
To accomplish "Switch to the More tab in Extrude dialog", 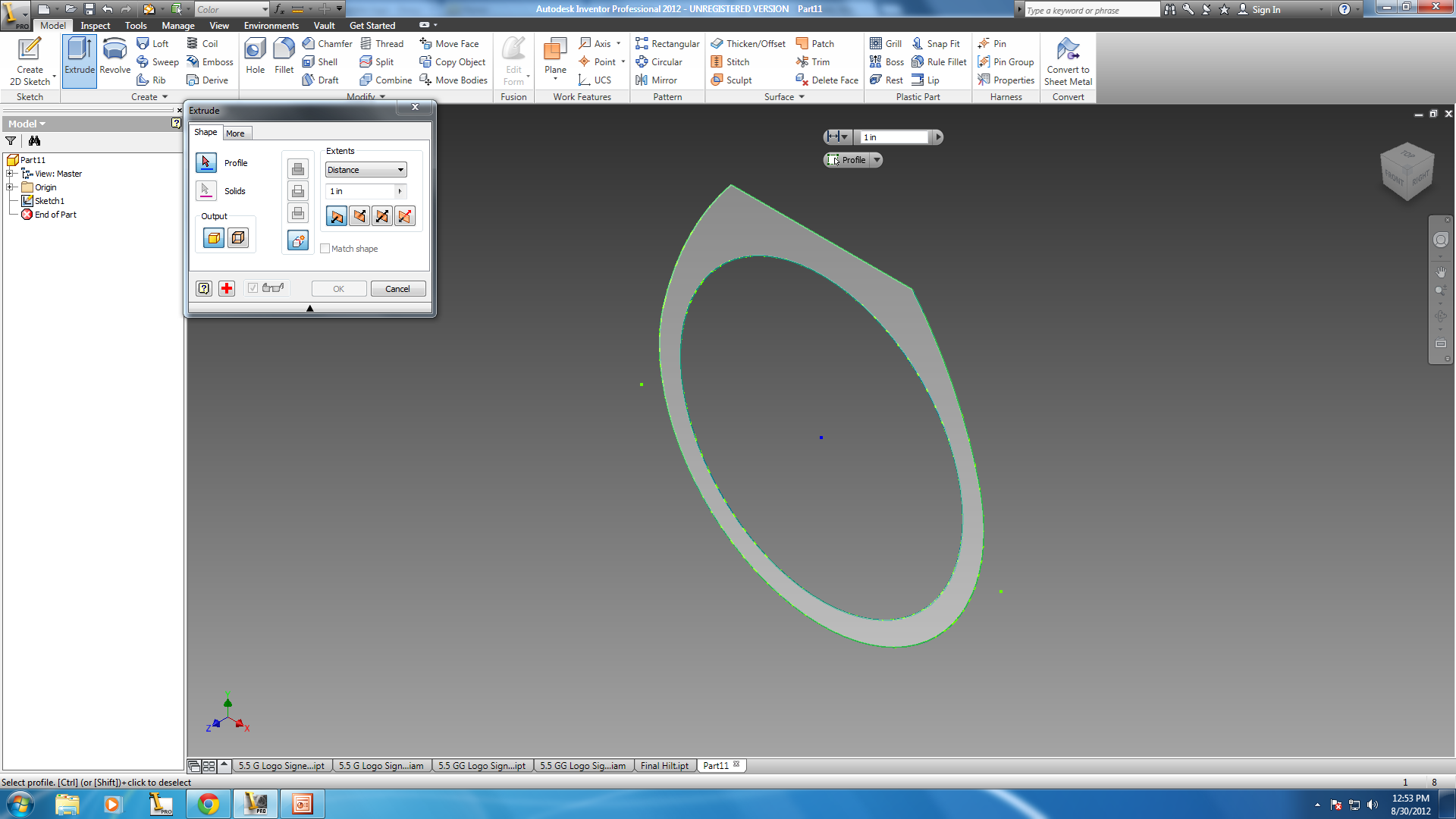I will tap(236, 133).
